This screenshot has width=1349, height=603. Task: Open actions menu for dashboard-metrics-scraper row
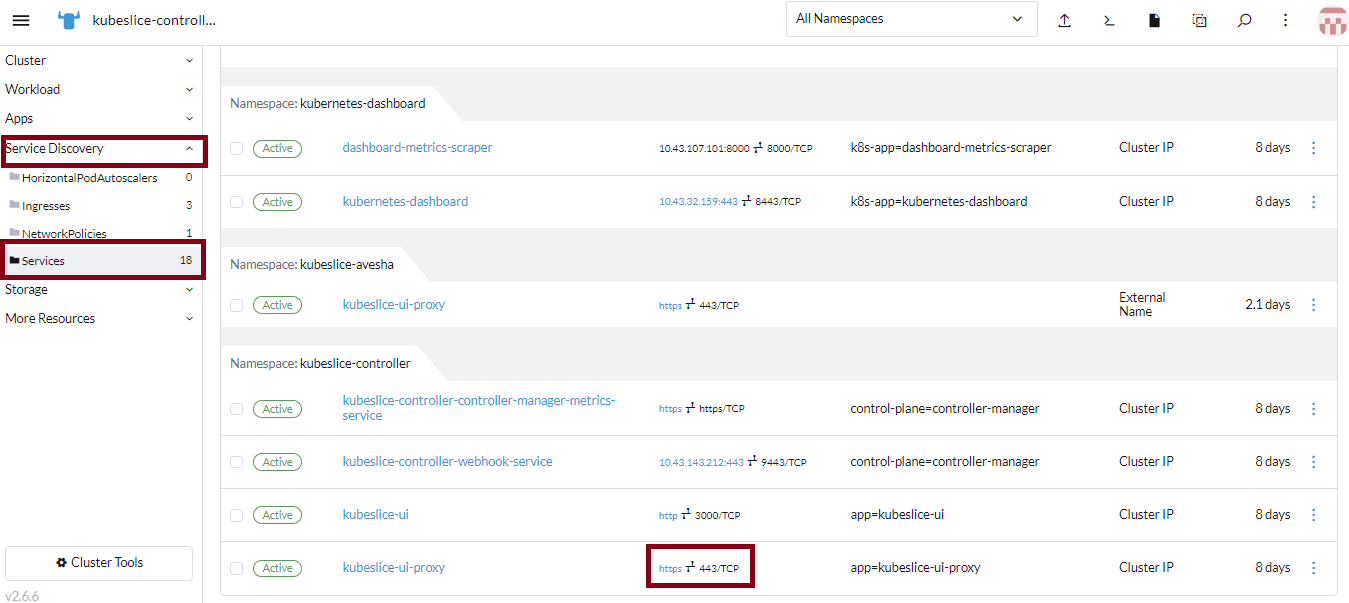tap(1313, 148)
